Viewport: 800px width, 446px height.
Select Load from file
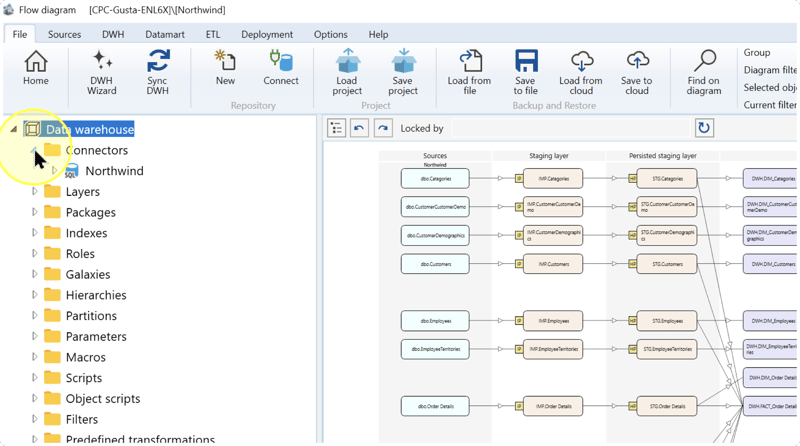tap(469, 72)
